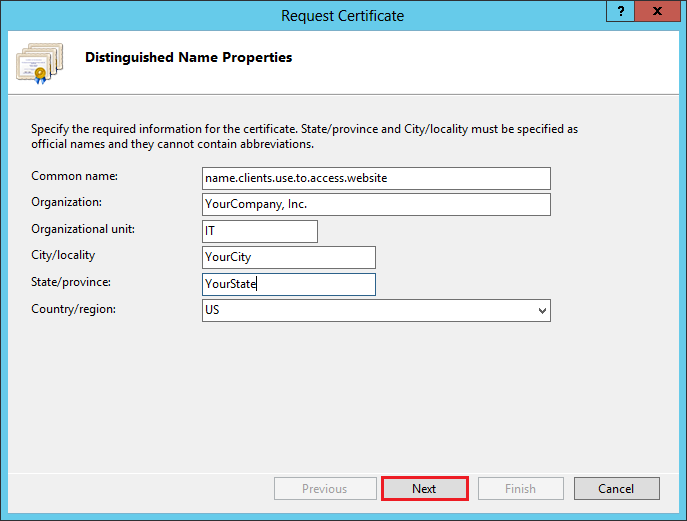Click the greyed-out Previous button

pyautogui.click(x=324, y=489)
